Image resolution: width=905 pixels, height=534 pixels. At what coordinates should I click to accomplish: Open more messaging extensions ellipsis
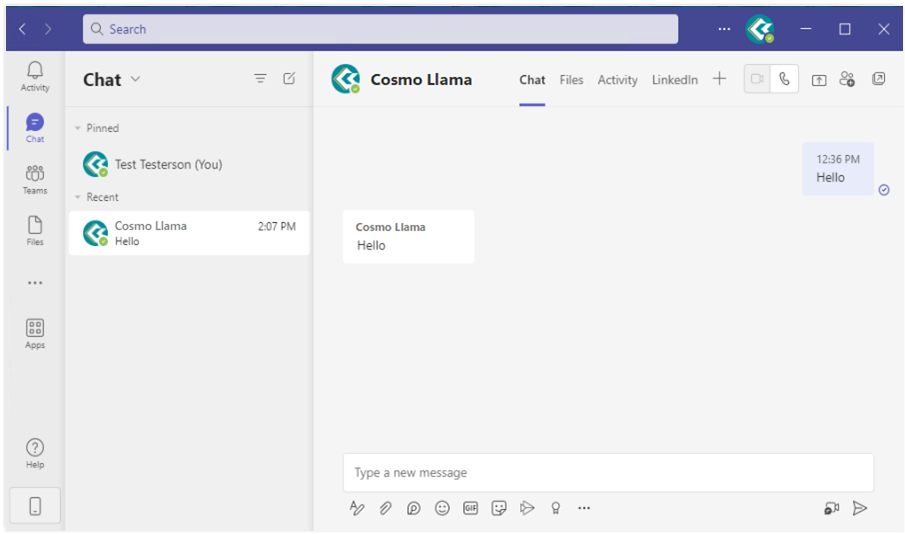[584, 508]
